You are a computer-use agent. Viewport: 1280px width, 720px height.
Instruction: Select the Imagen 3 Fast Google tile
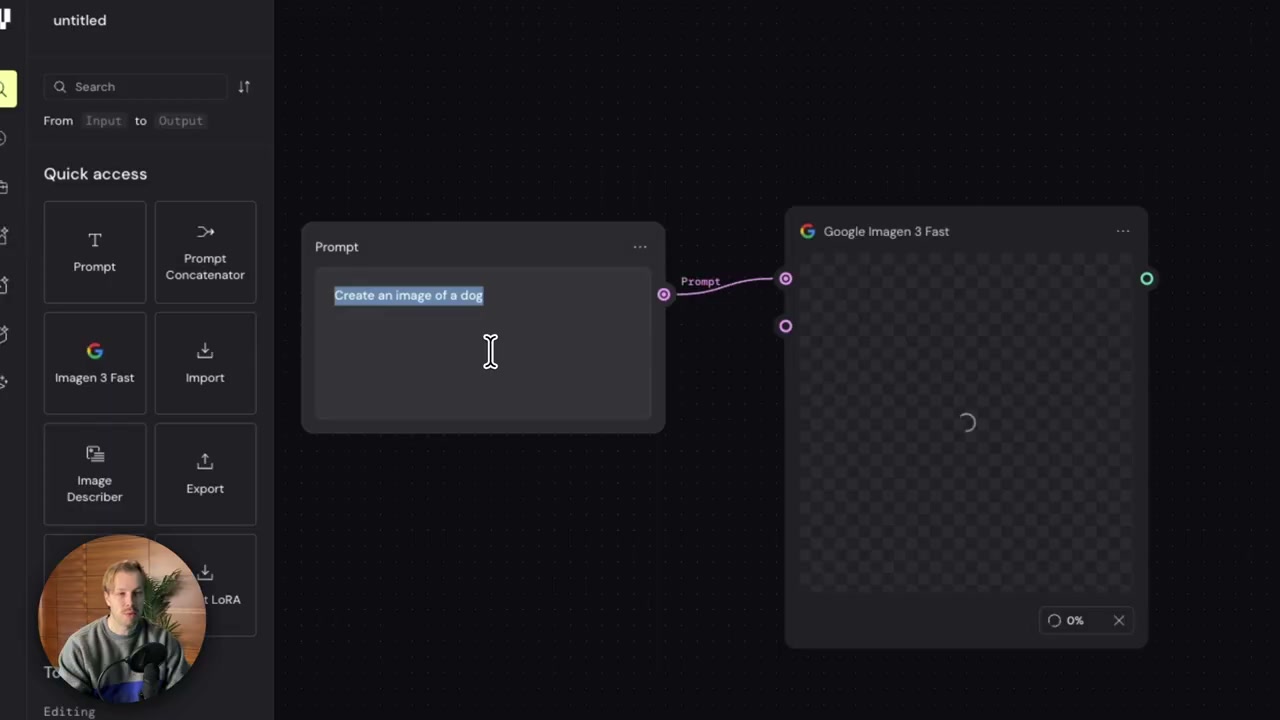95,363
